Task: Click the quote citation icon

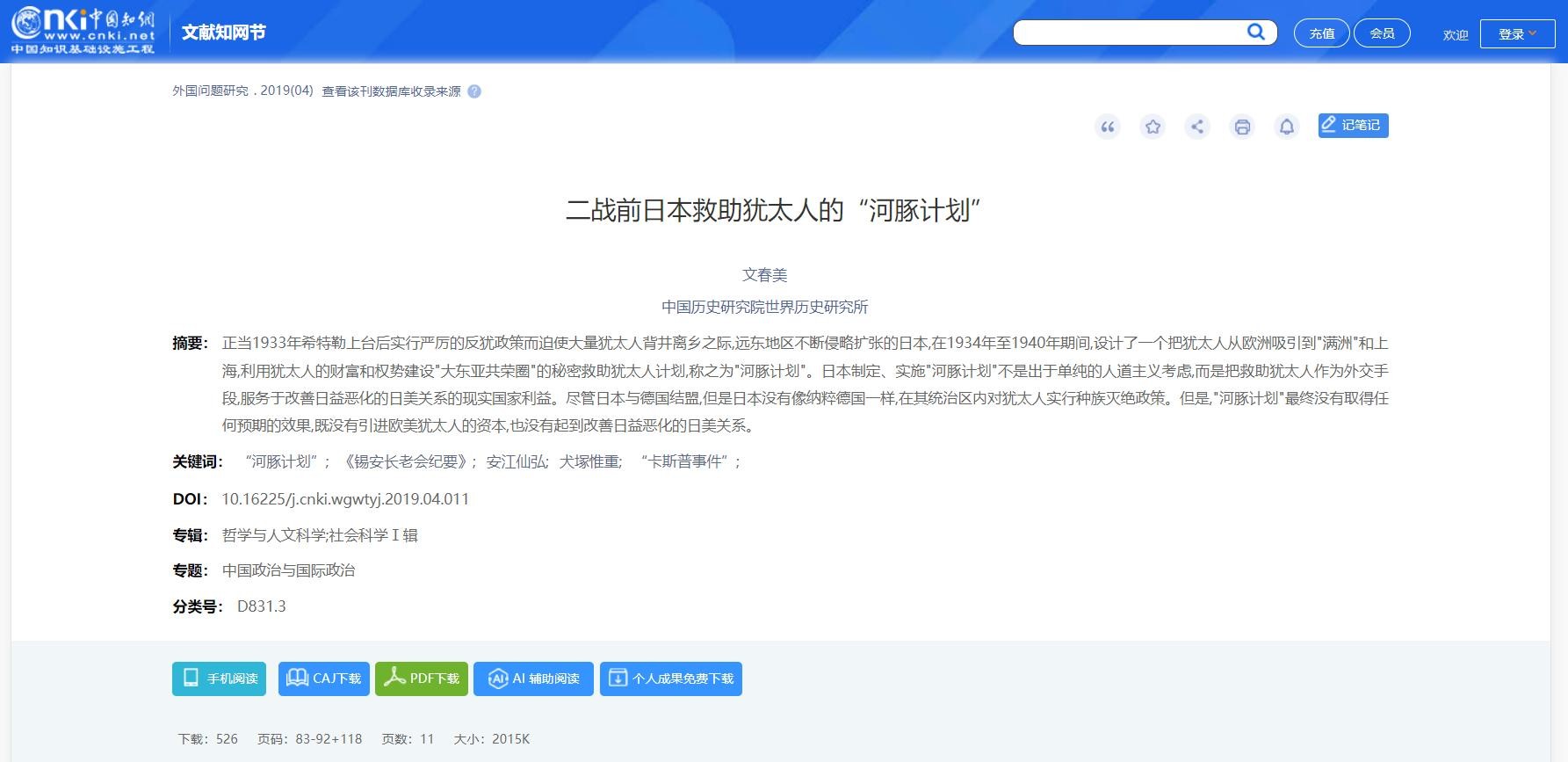Action: pos(1108,127)
